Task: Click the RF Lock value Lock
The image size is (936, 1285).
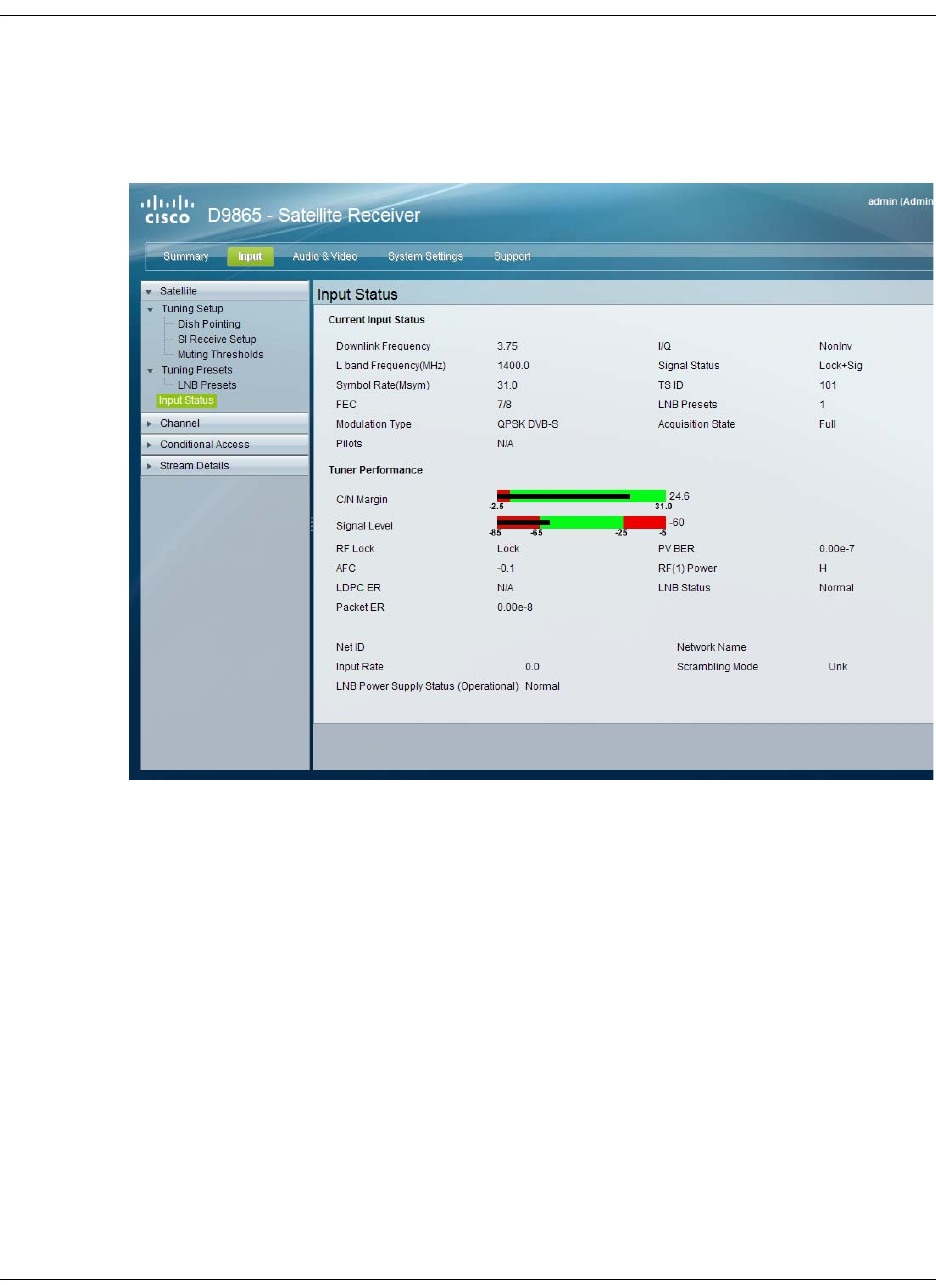Action: pos(508,549)
